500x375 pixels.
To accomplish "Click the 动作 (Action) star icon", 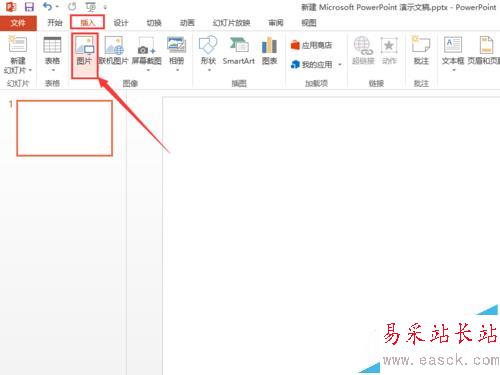I will [389, 45].
